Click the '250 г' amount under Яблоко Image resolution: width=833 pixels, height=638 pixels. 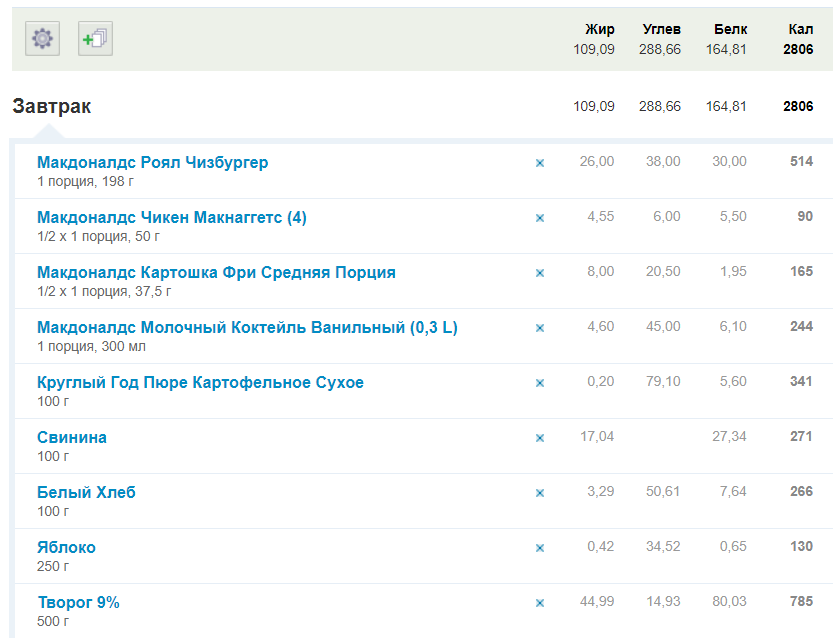[x=53, y=566]
